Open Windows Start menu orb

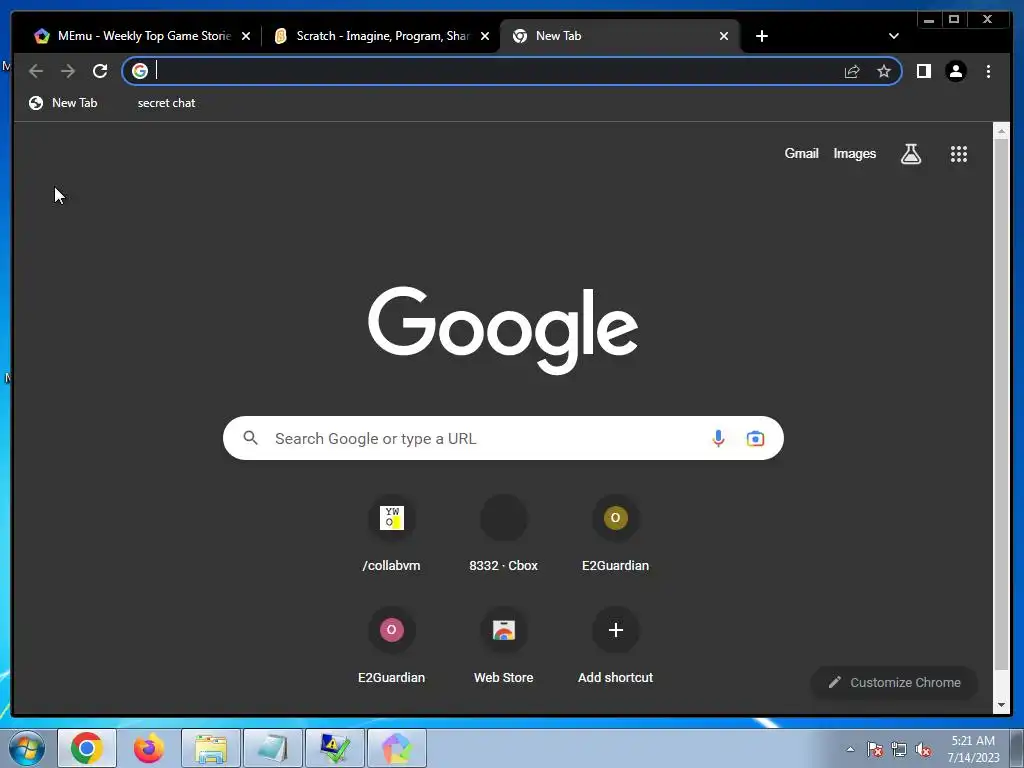(27, 748)
